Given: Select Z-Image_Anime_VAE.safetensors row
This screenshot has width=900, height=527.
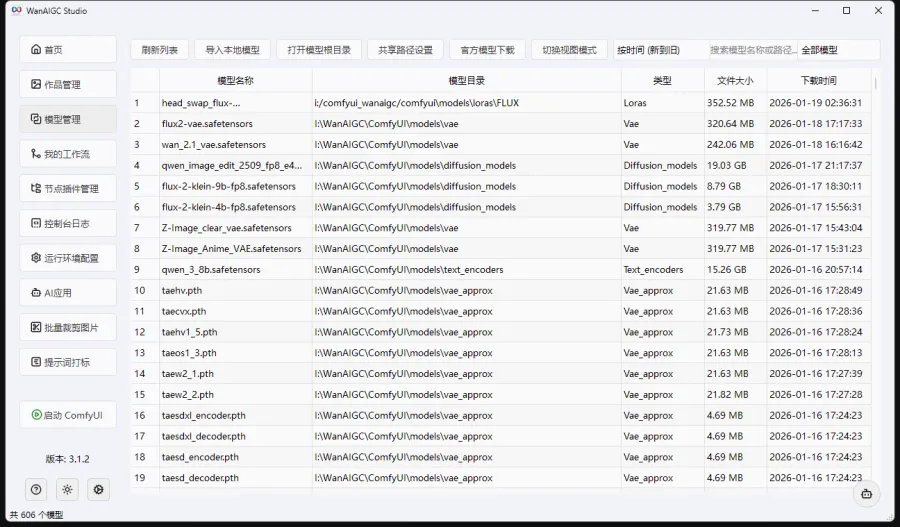Looking at the screenshot, I should [501, 249].
